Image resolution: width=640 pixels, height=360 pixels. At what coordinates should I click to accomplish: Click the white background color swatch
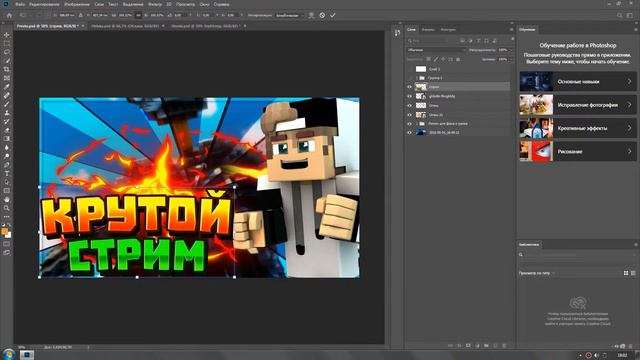click(9, 236)
